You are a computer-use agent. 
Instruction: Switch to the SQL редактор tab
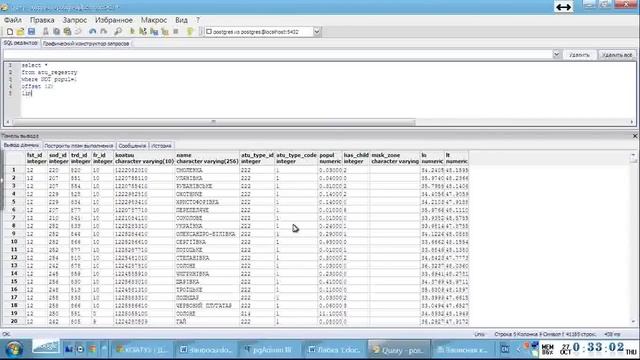(20, 43)
